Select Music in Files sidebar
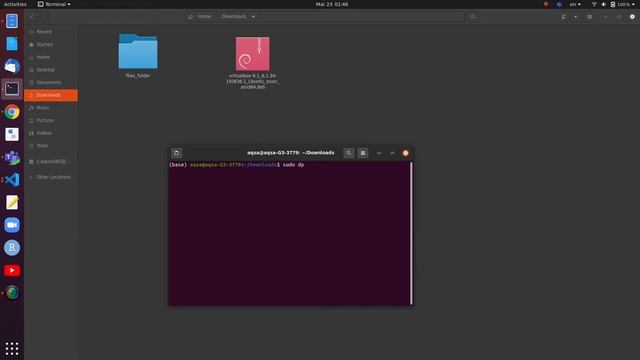The image size is (640, 360). click(x=51, y=108)
